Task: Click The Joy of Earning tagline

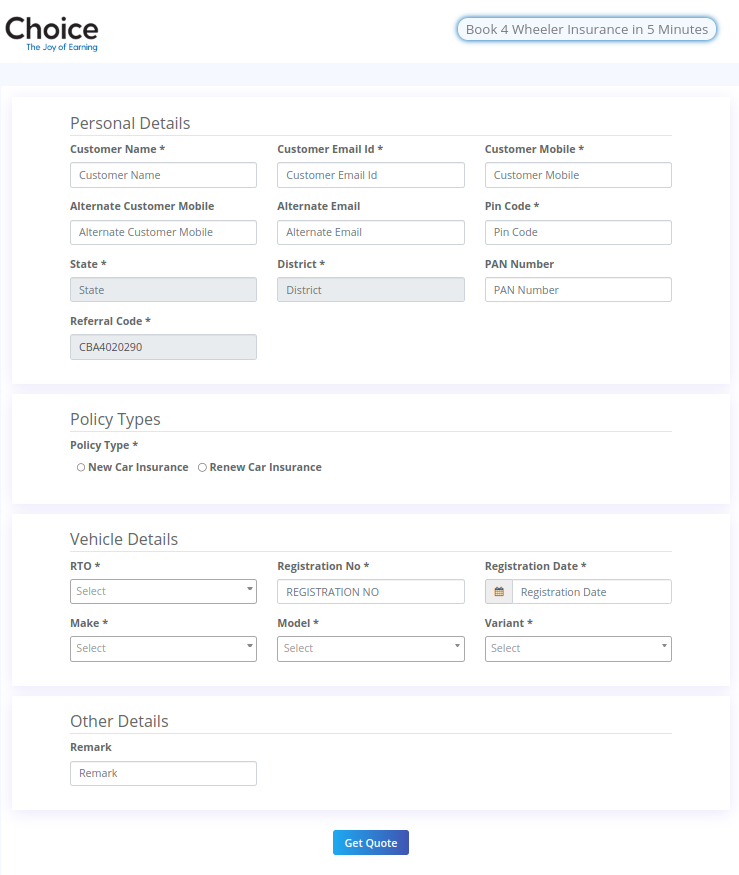Action: (x=62, y=47)
